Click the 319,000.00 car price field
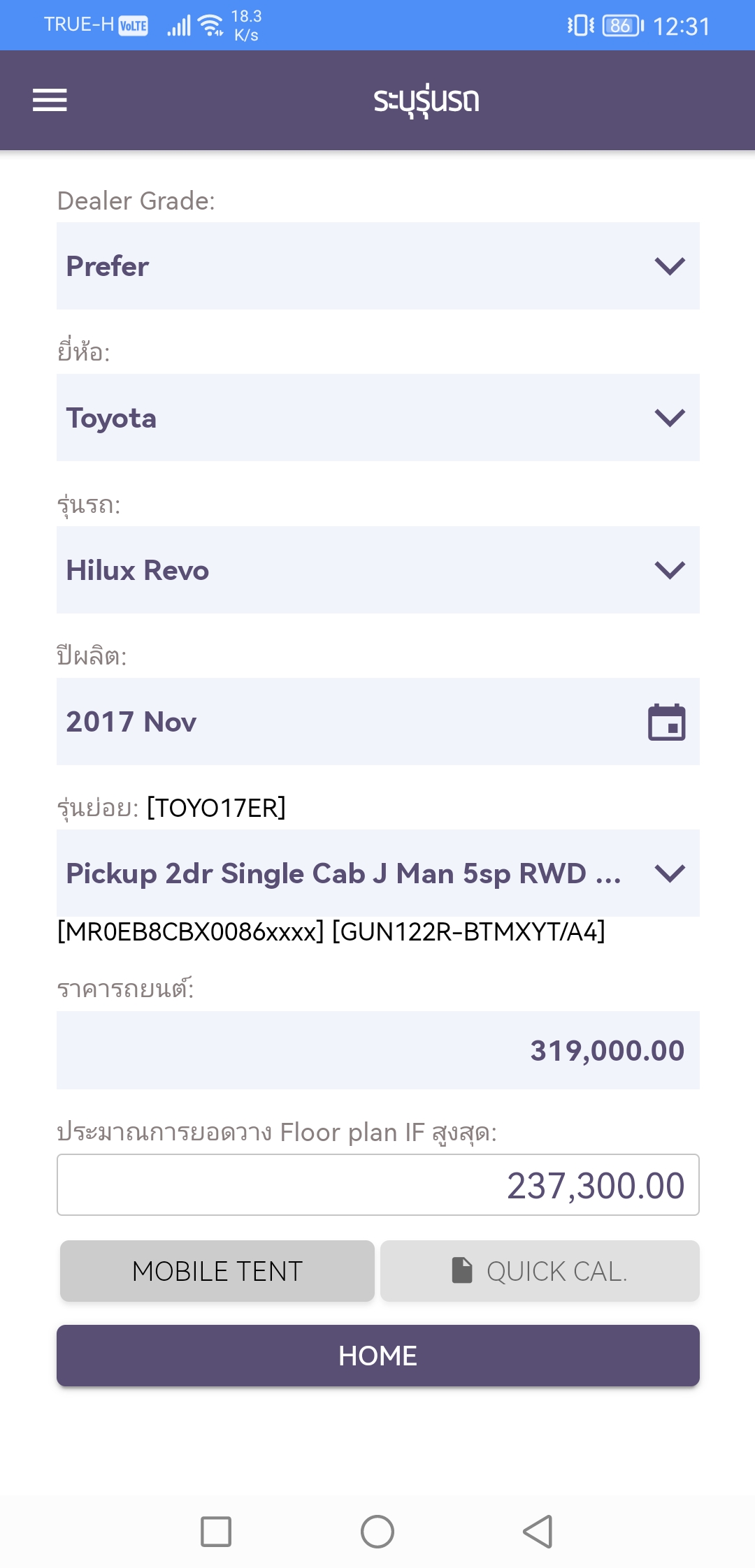This screenshot has width=755, height=1568. (x=377, y=1050)
